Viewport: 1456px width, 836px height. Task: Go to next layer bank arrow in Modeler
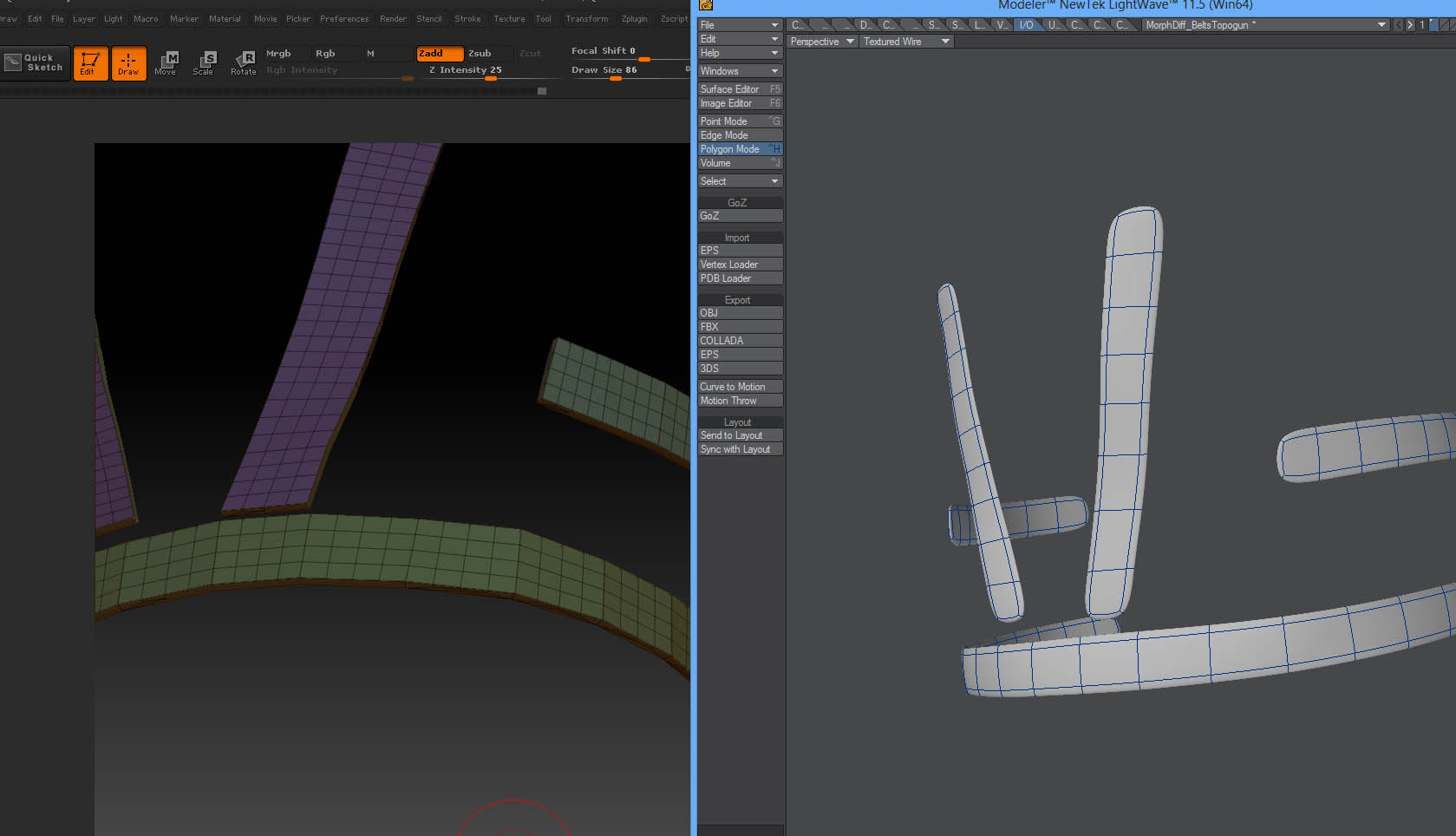(x=1410, y=25)
